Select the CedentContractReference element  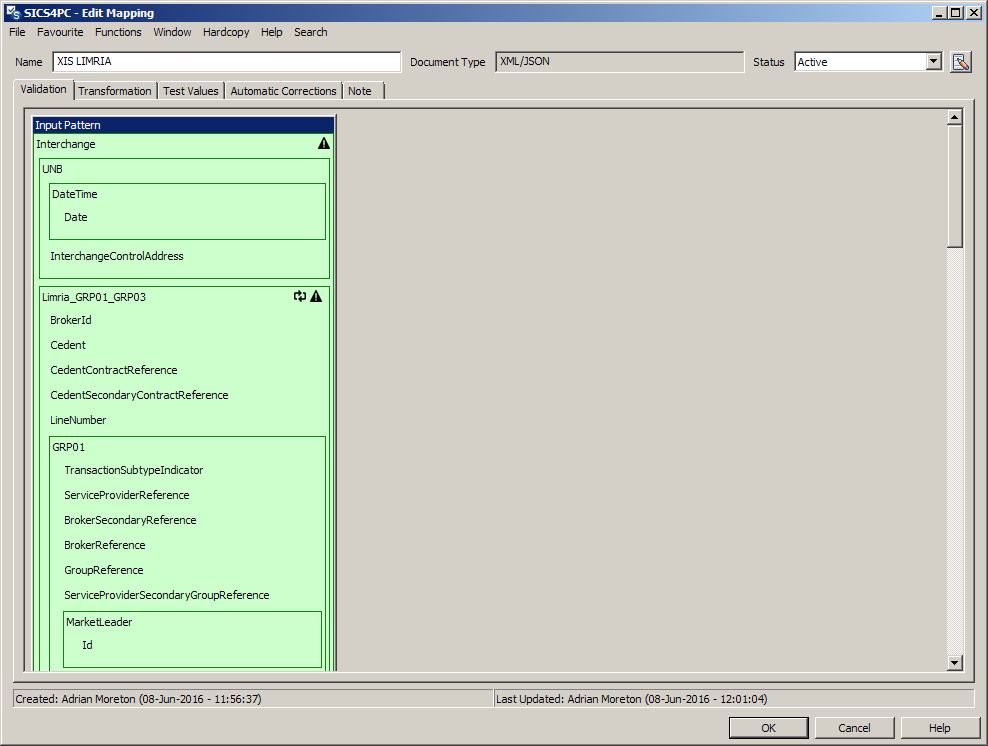tap(114, 370)
